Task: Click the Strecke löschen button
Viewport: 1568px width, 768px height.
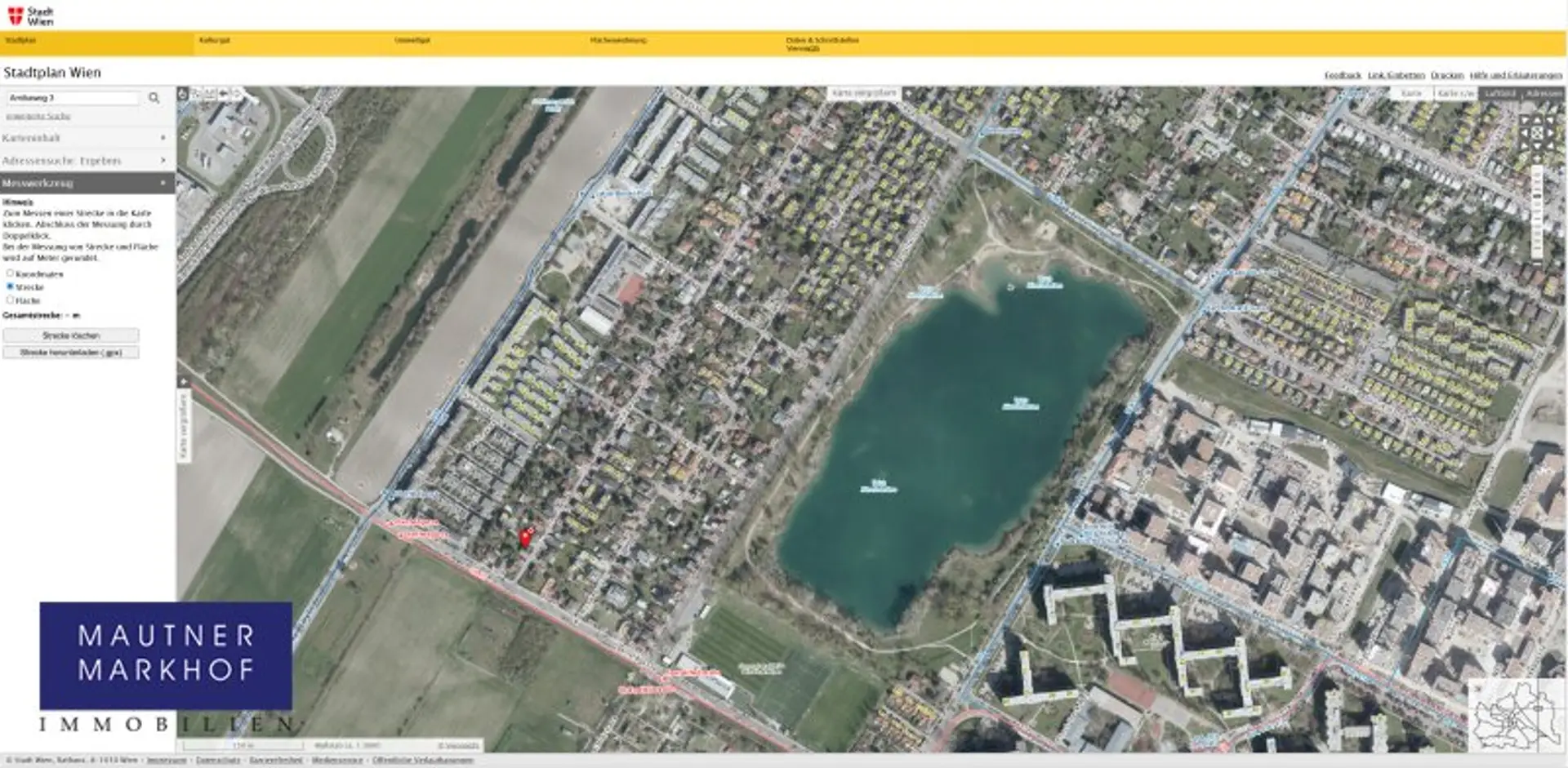Action: point(71,335)
